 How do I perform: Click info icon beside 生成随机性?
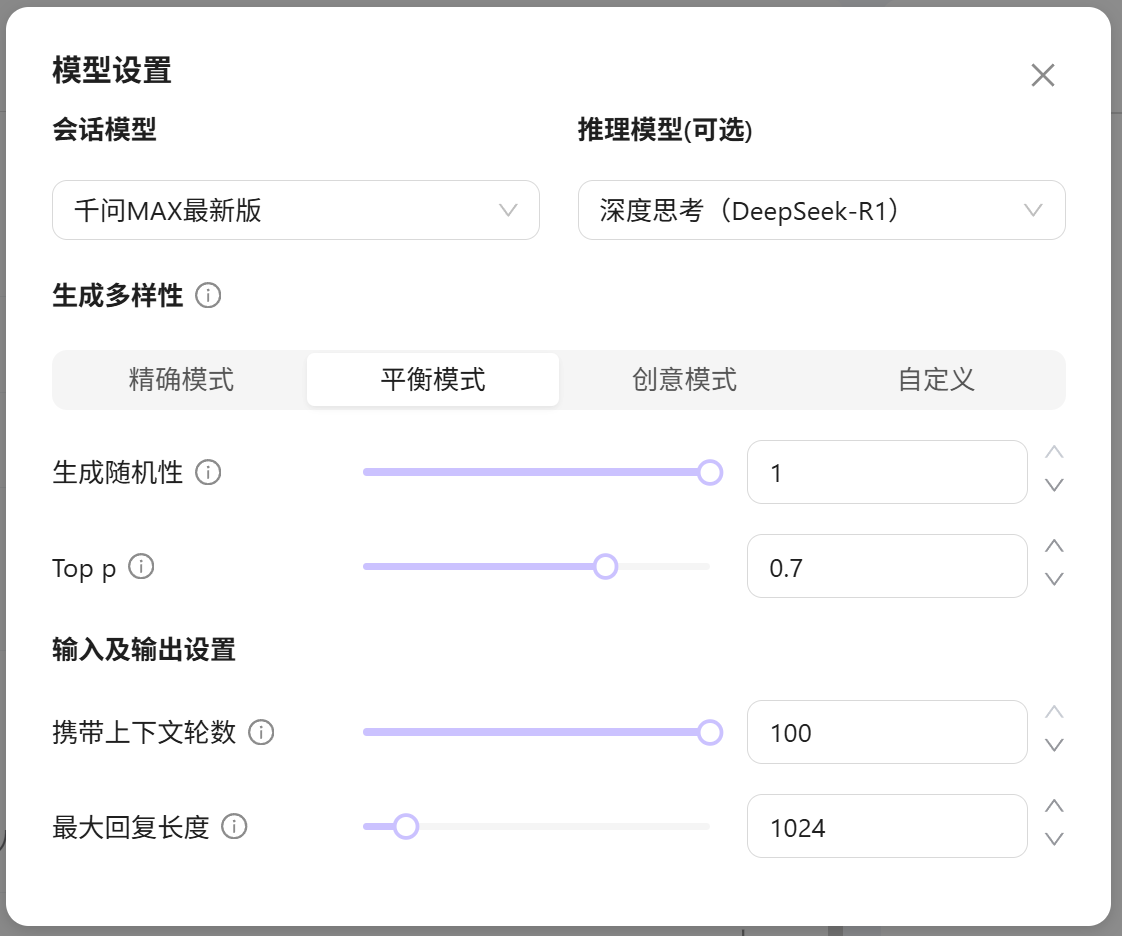[x=208, y=473]
